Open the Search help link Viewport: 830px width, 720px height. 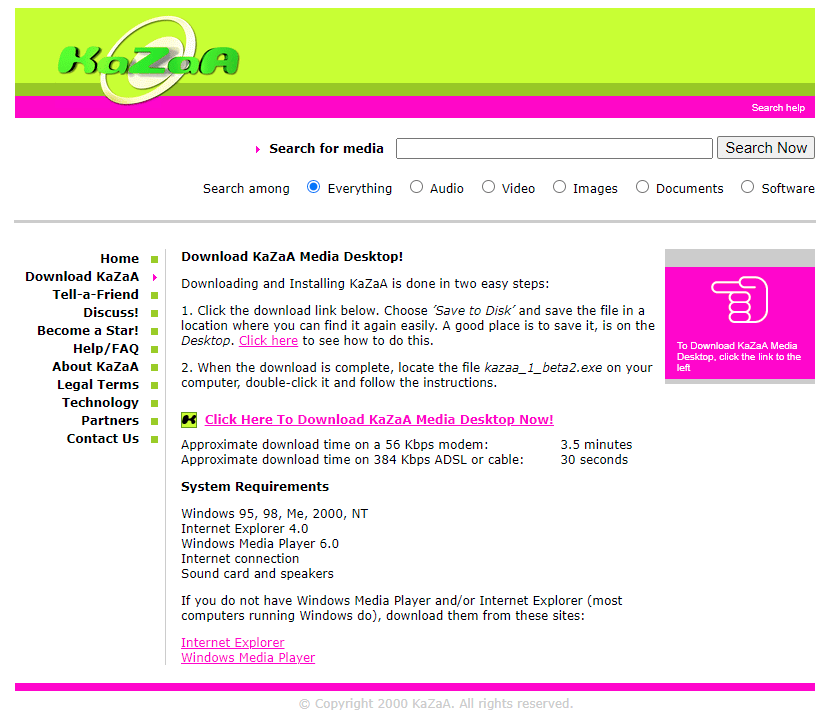(778, 108)
